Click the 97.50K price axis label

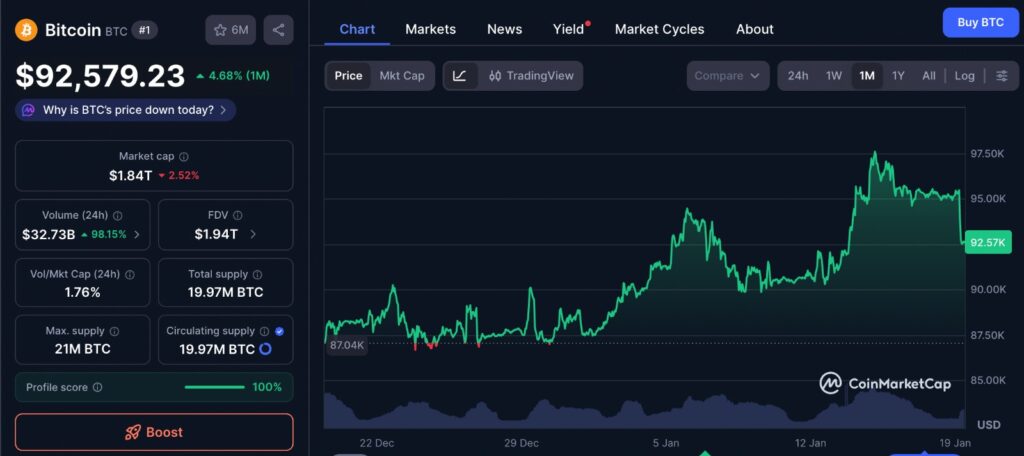987,154
